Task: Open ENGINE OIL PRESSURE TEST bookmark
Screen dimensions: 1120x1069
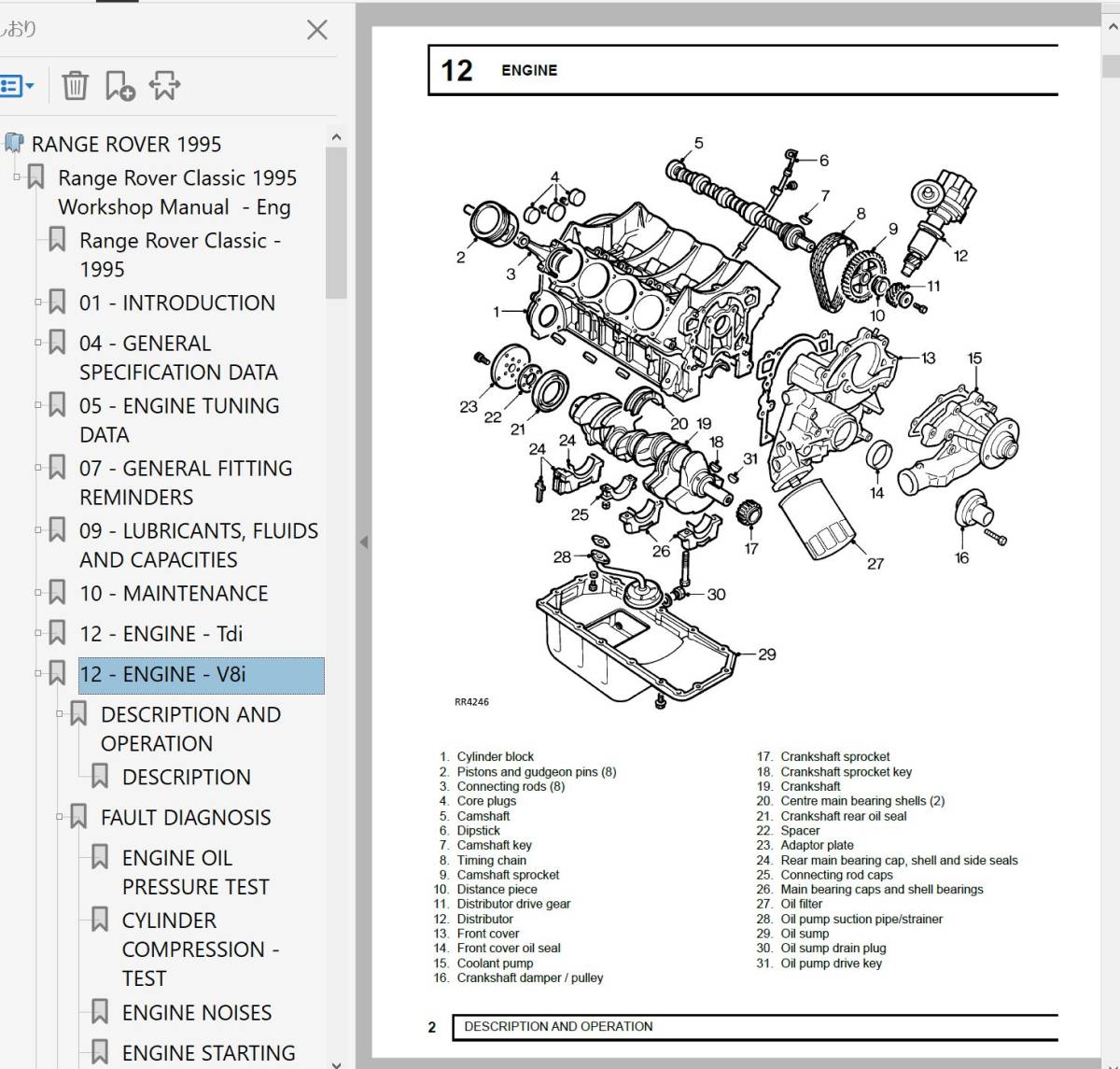Action: point(196,872)
